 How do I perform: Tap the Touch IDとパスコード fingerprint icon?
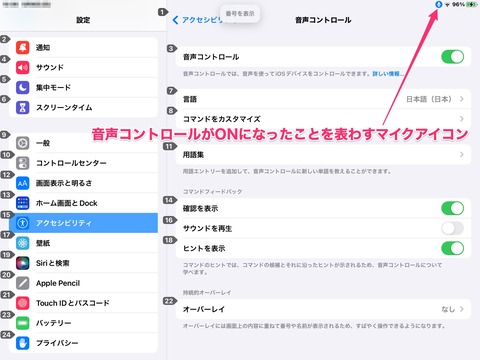[x=23, y=303]
